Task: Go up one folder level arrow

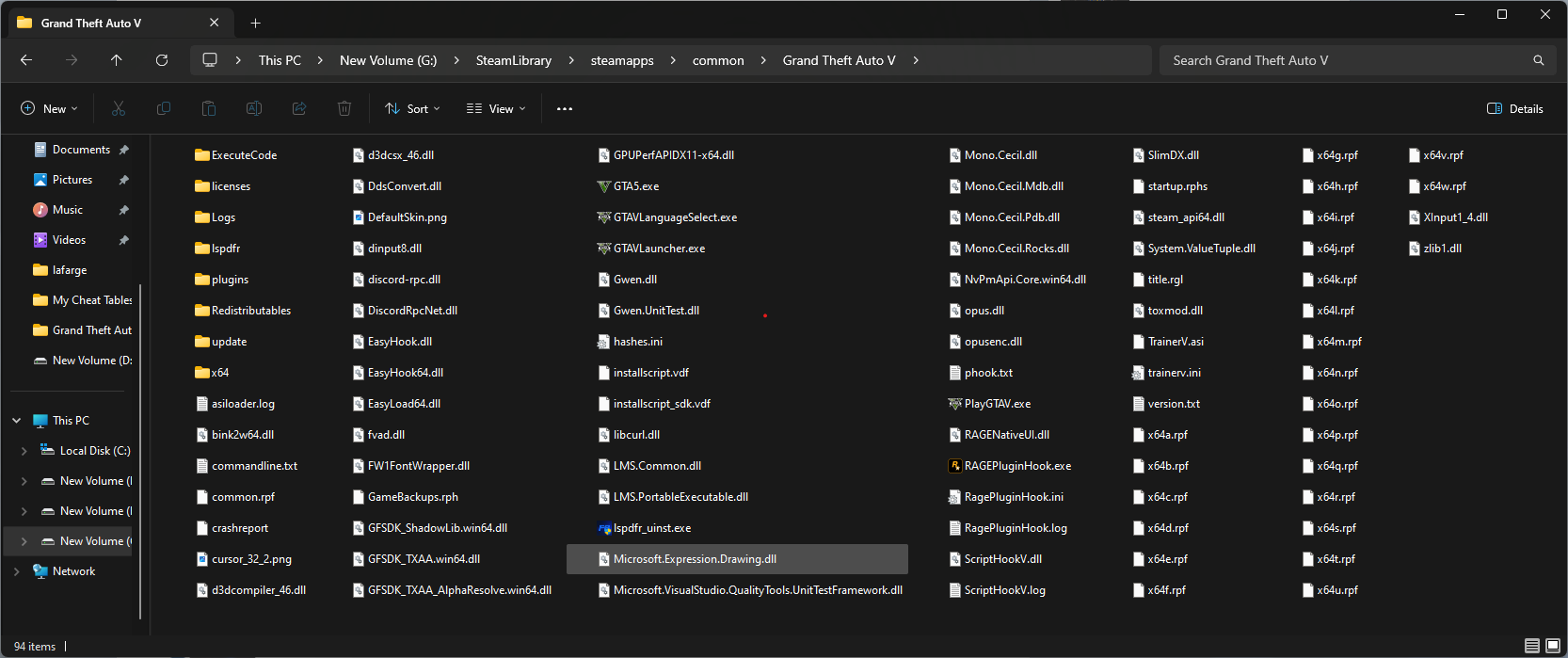Action: [x=117, y=60]
